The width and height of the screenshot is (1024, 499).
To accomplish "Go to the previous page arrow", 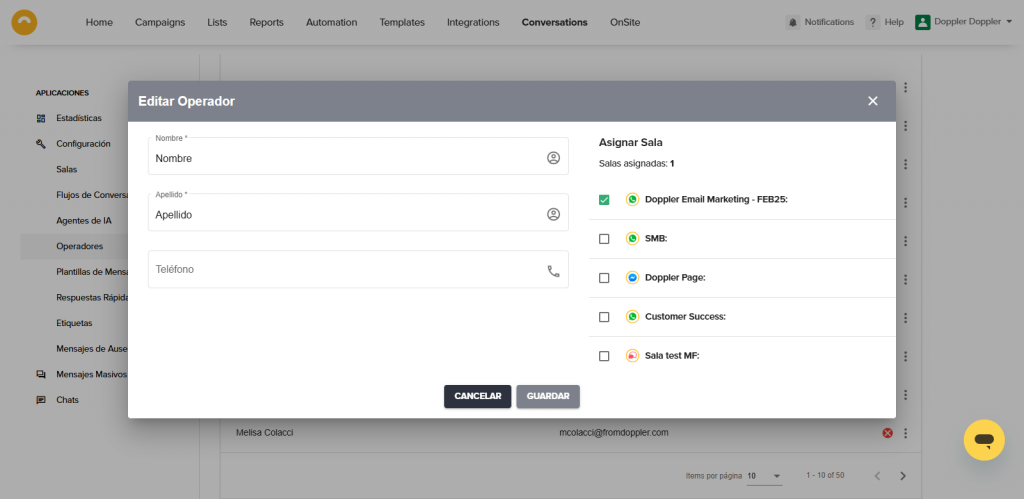I will 877,475.
